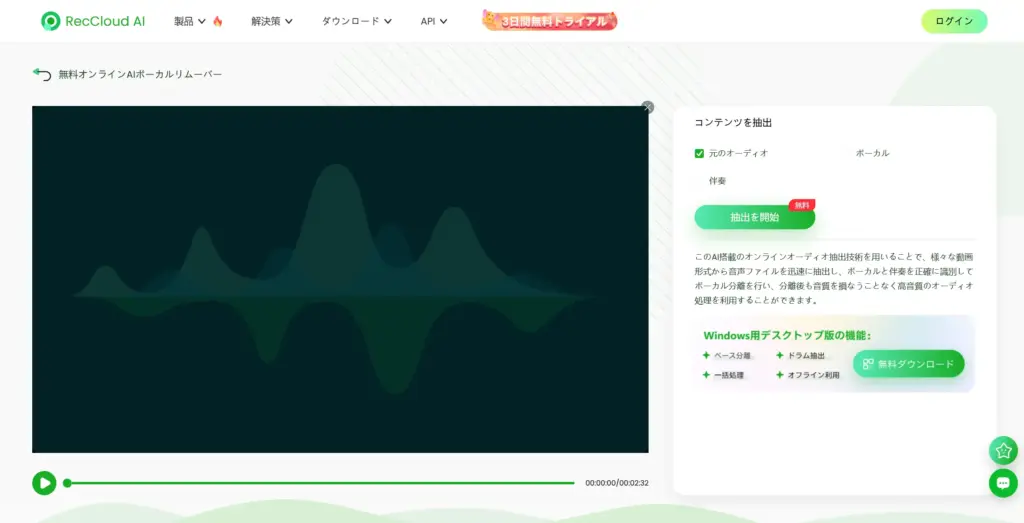Click the audio playback progress bar

(320, 483)
